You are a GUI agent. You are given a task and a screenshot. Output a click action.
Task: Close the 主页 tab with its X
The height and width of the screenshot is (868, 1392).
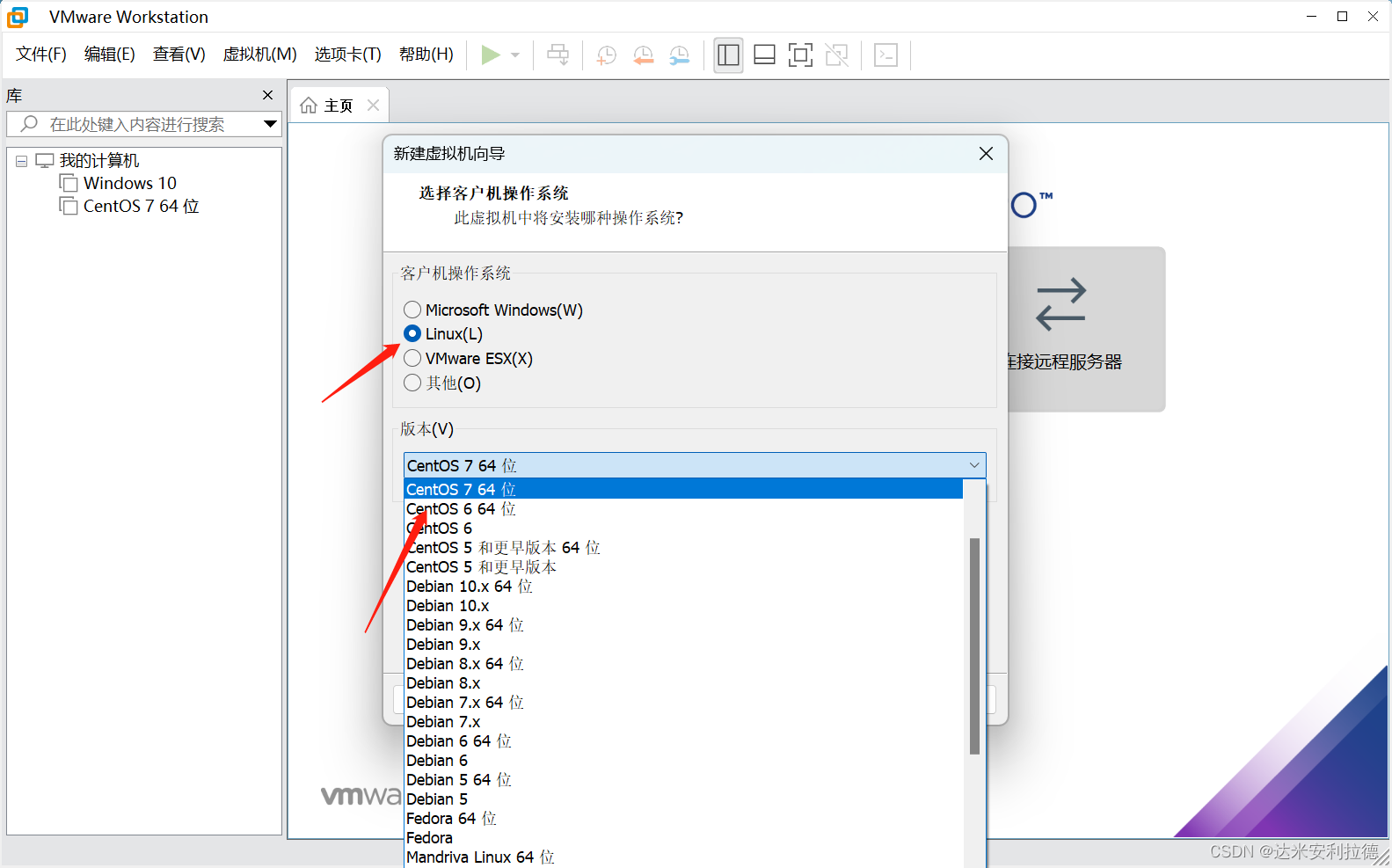point(374,106)
